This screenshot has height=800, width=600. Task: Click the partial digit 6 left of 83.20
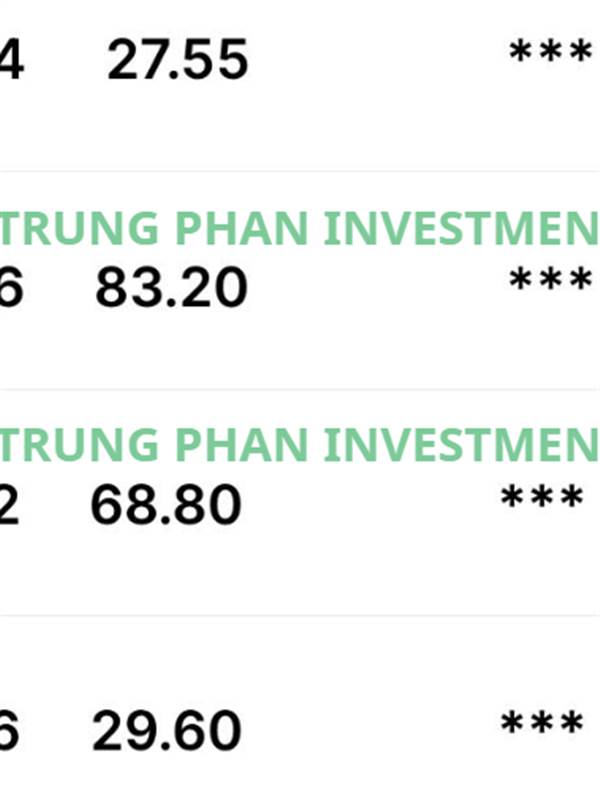[x=9, y=289]
